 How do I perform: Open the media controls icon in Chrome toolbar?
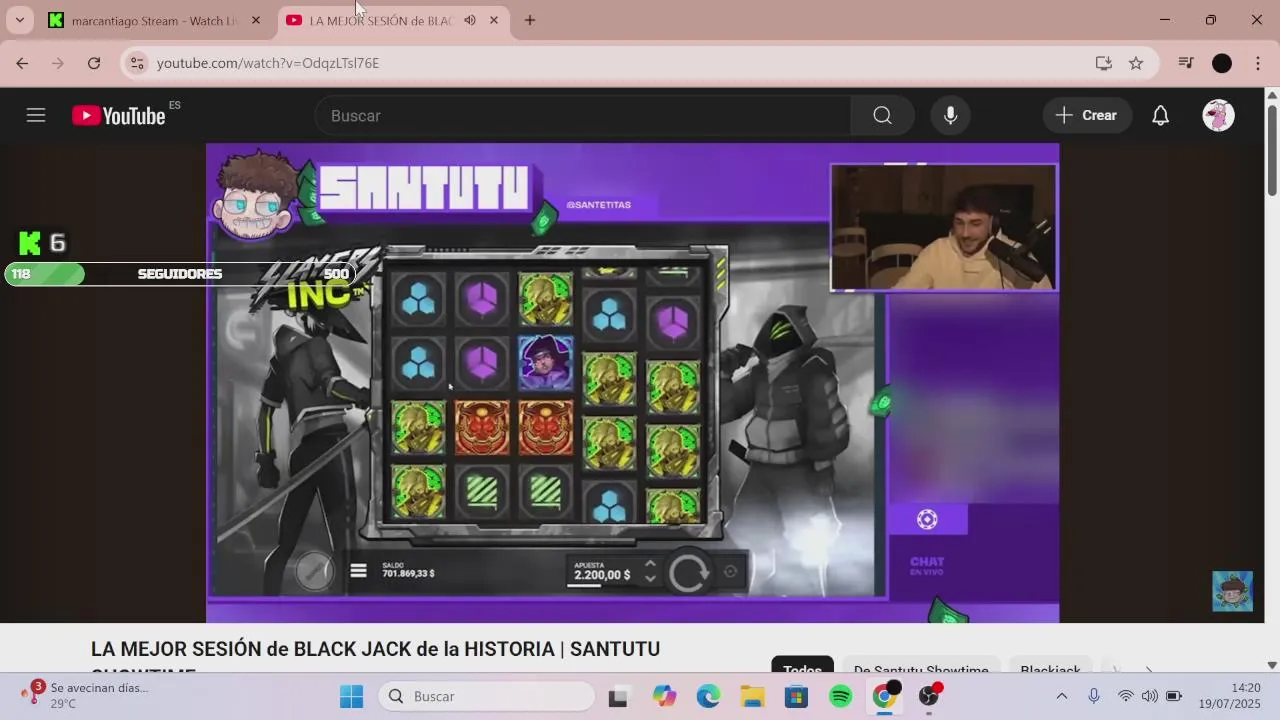point(1186,63)
